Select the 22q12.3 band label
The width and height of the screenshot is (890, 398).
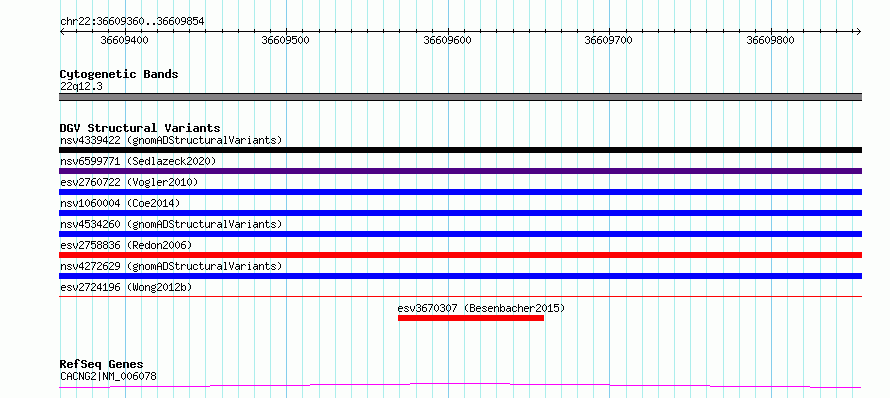tap(81, 87)
